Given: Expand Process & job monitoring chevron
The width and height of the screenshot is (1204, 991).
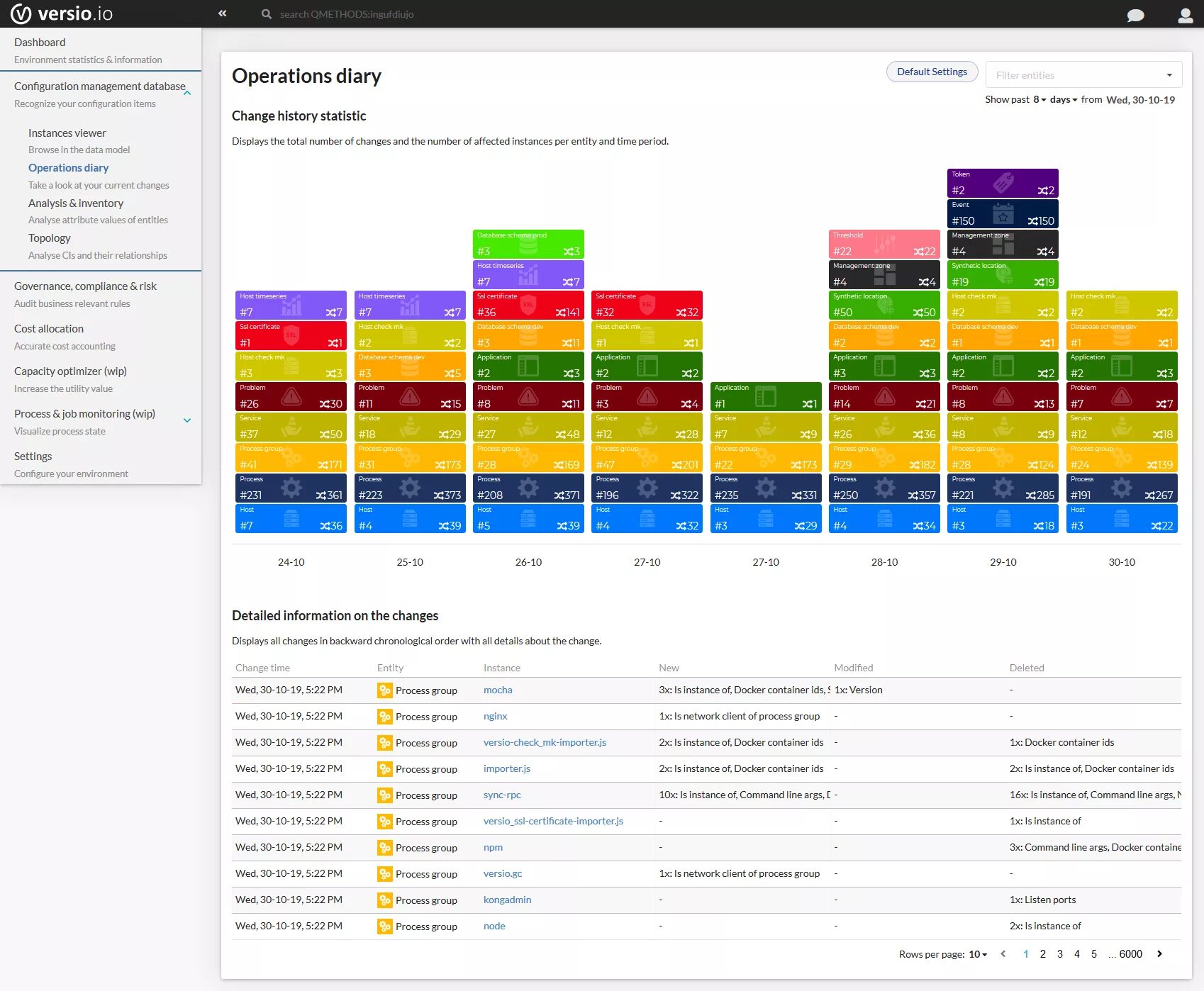Looking at the screenshot, I should click(x=187, y=420).
